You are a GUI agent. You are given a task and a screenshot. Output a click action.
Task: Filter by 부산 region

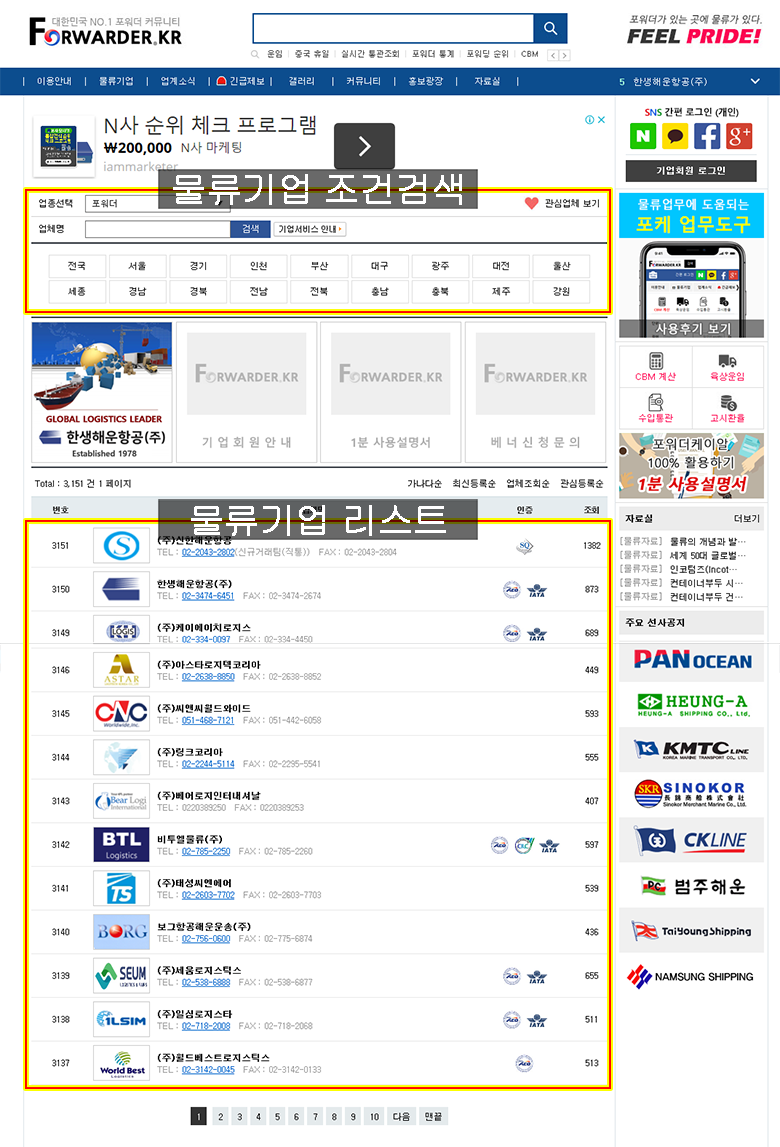[319, 266]
